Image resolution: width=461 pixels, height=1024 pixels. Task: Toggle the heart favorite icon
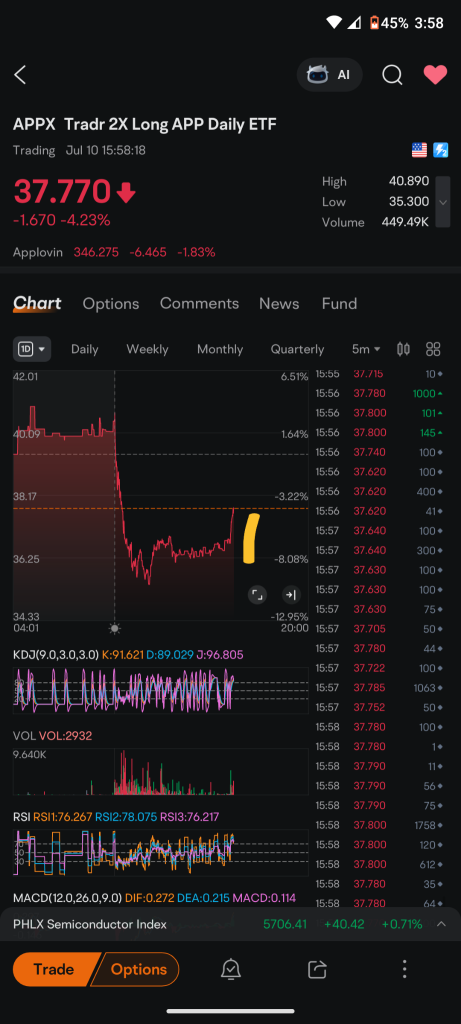click(435, 75)
